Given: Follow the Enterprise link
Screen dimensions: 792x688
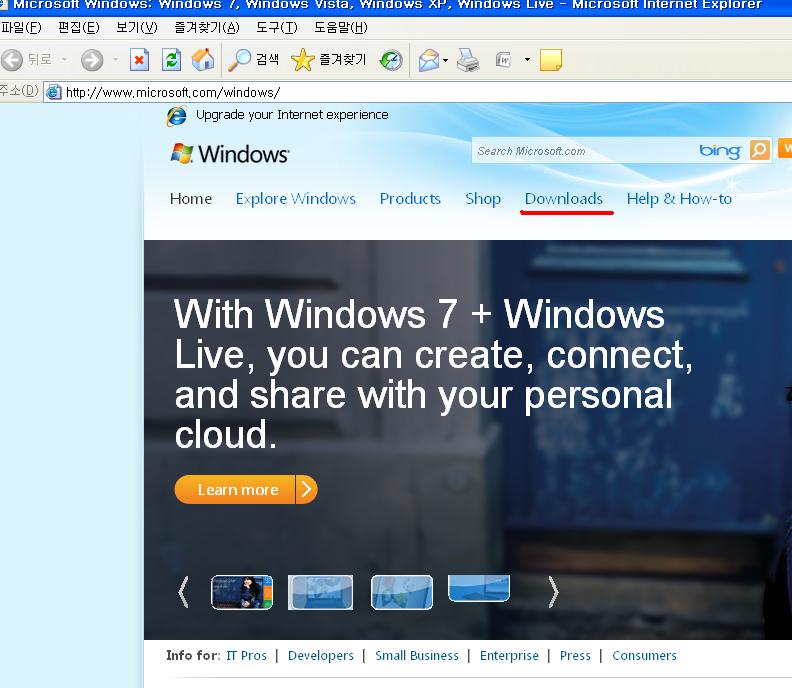Looking at the screenshot, I should (509, 656).
